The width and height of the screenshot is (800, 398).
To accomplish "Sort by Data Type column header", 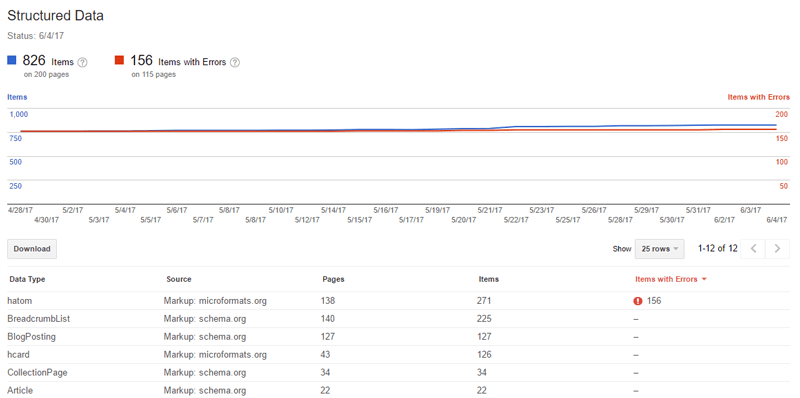I will (26, 280).
